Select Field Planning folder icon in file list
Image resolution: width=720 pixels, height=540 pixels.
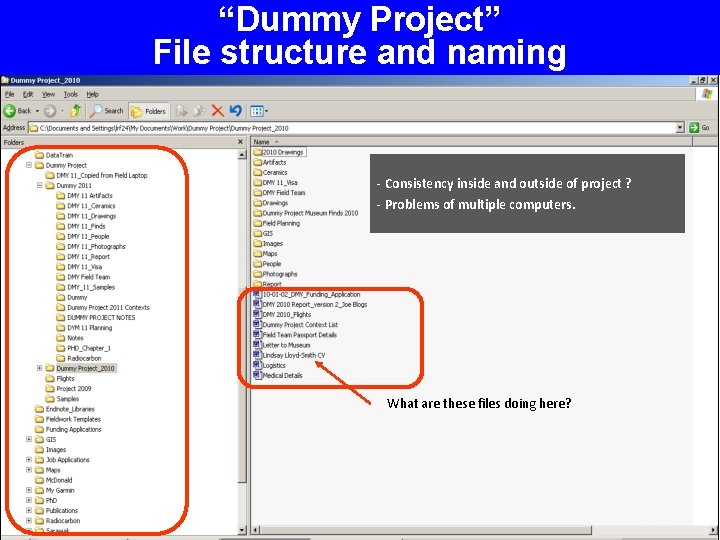tap(258, 223)
